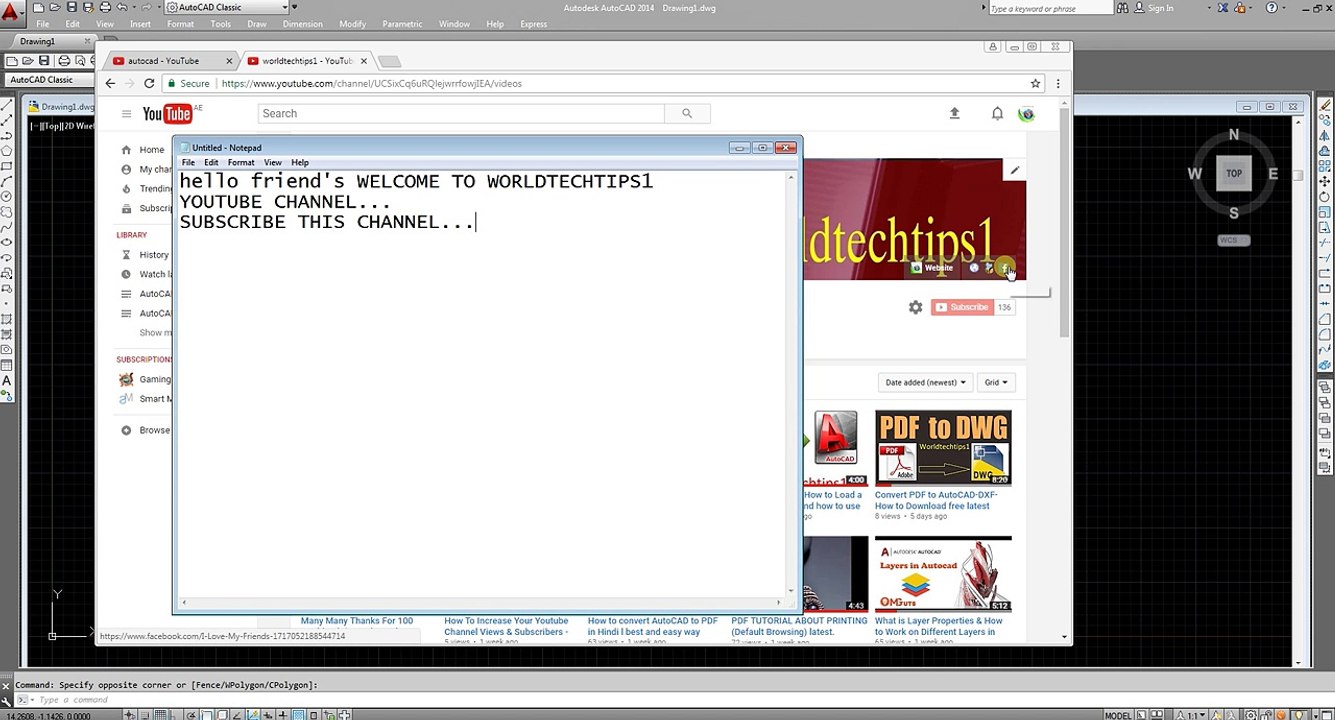The image size is (1335, 720).
Task: Click the Save icon in Quick Access toolbar
Action: [71, 7]
